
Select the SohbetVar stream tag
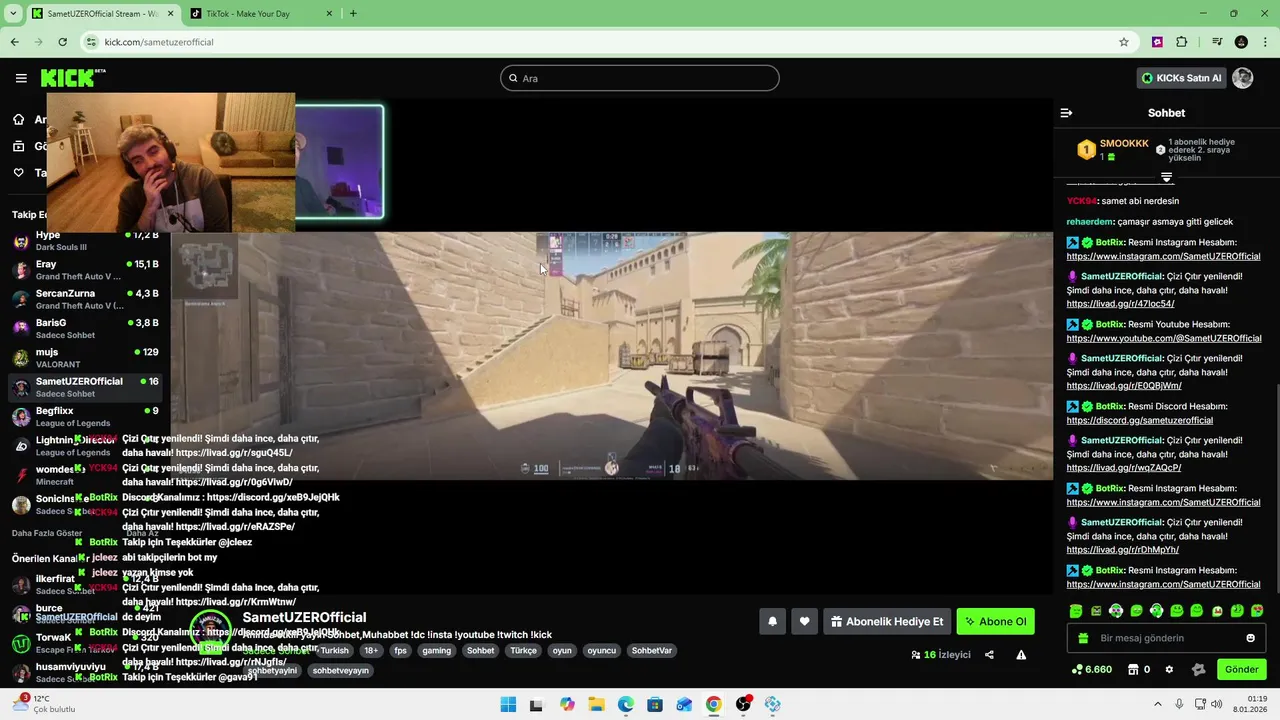pos(651,650)
